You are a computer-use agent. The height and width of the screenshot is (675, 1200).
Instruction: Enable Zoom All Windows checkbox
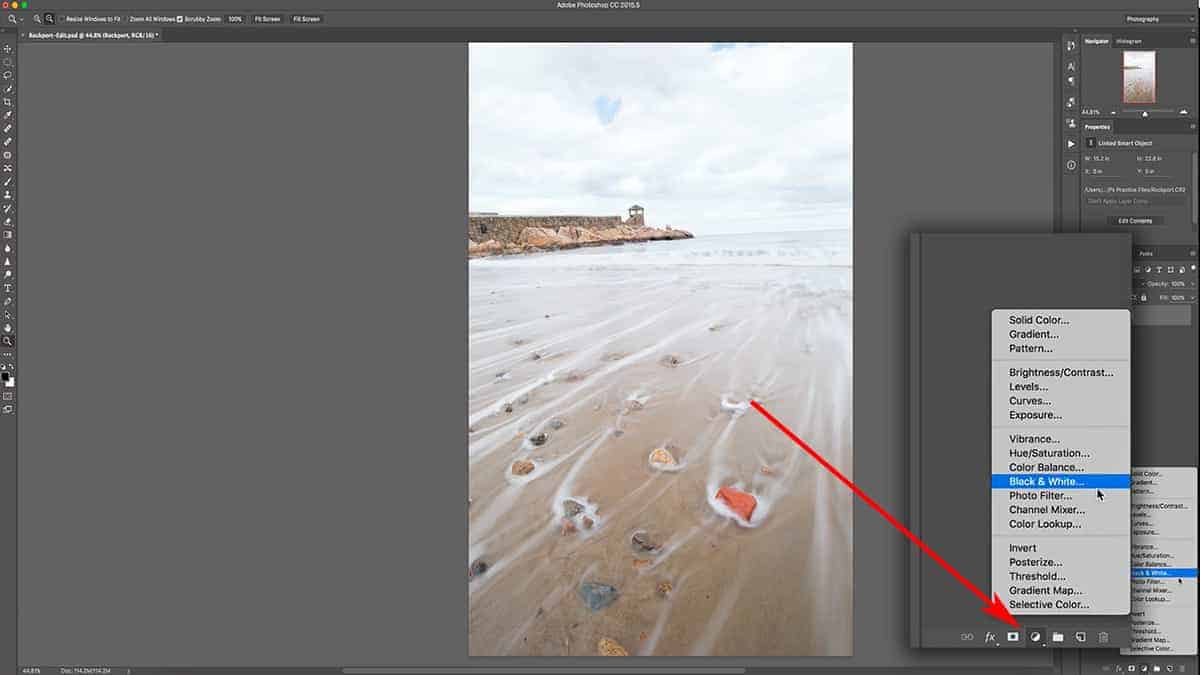tap(126, 19)
